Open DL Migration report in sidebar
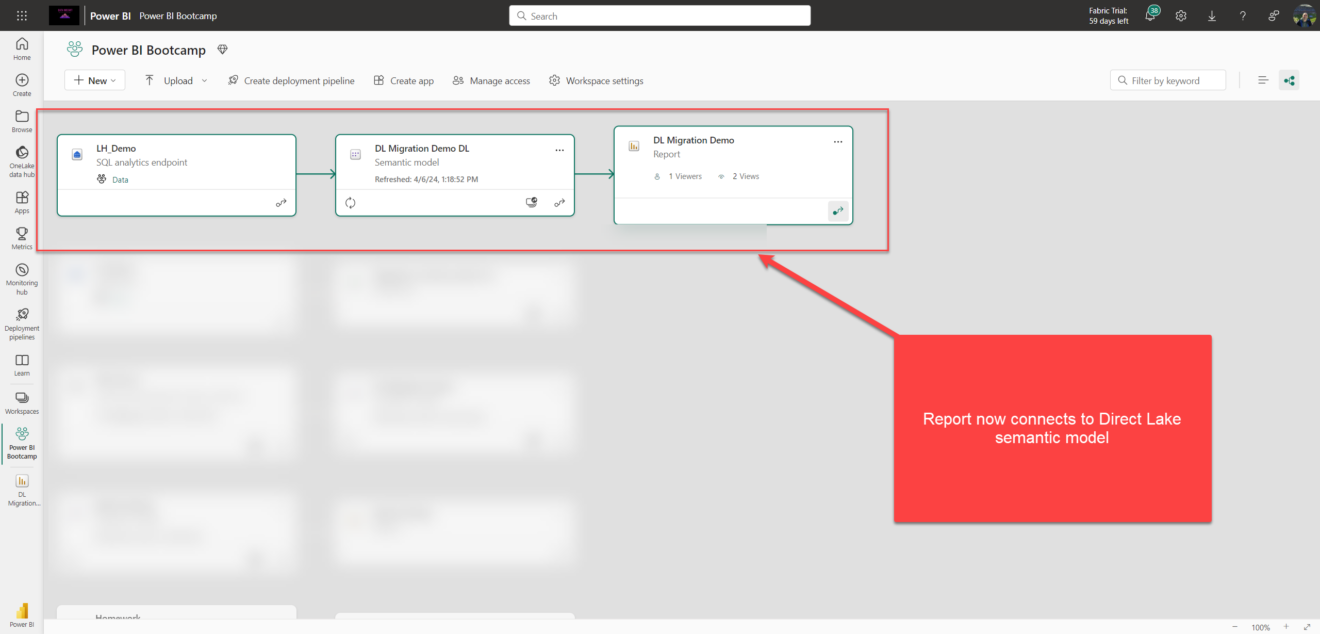The height and width of the screenshot is (634, 1320). (22, 490)
